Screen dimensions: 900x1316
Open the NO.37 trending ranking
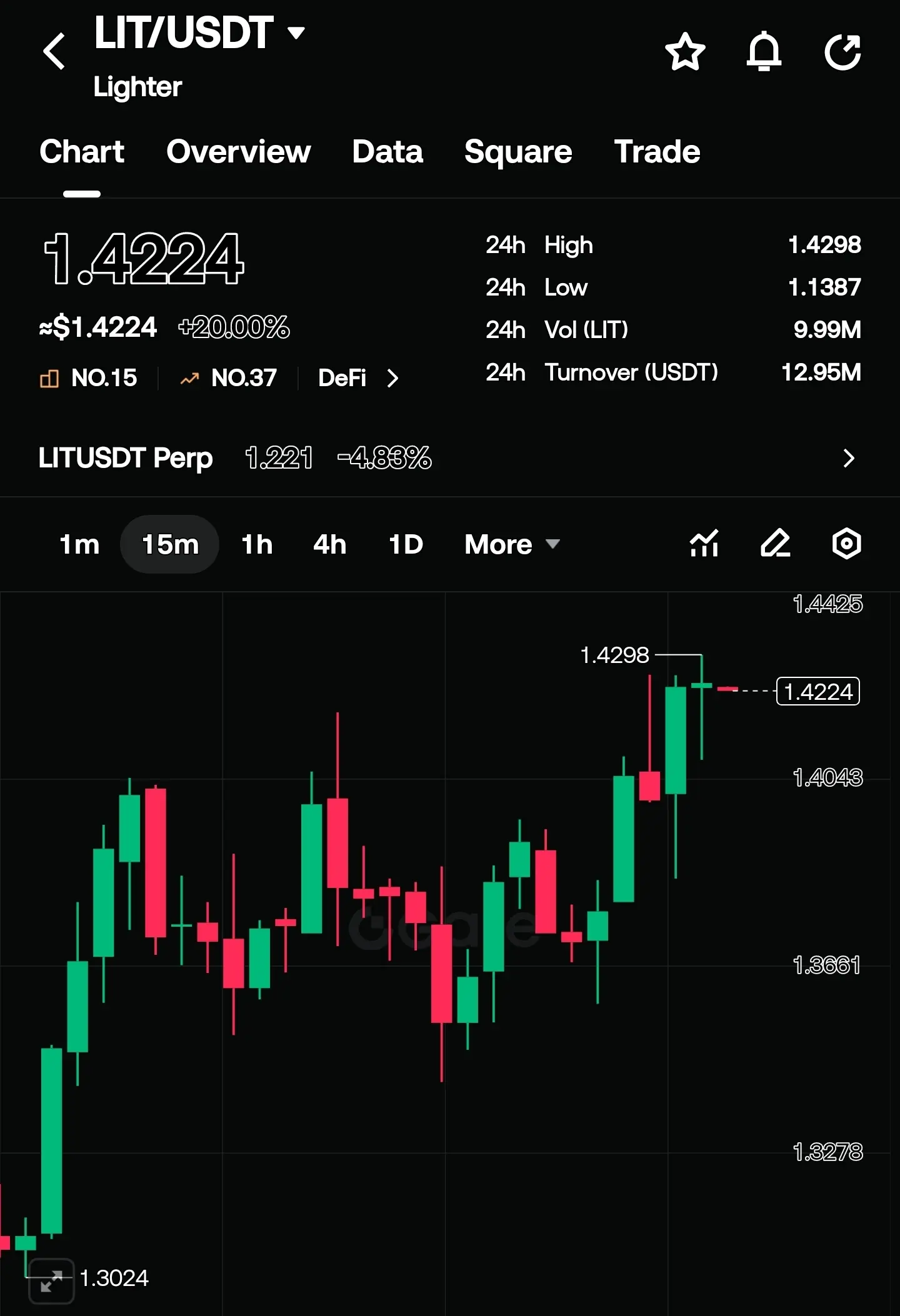pyautogui.click(x=229, y=378)
